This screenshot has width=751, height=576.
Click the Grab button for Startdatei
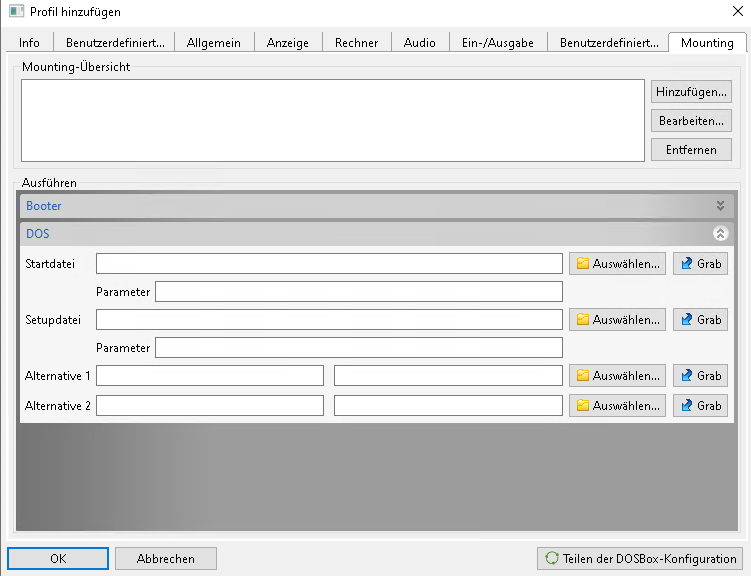700,264
